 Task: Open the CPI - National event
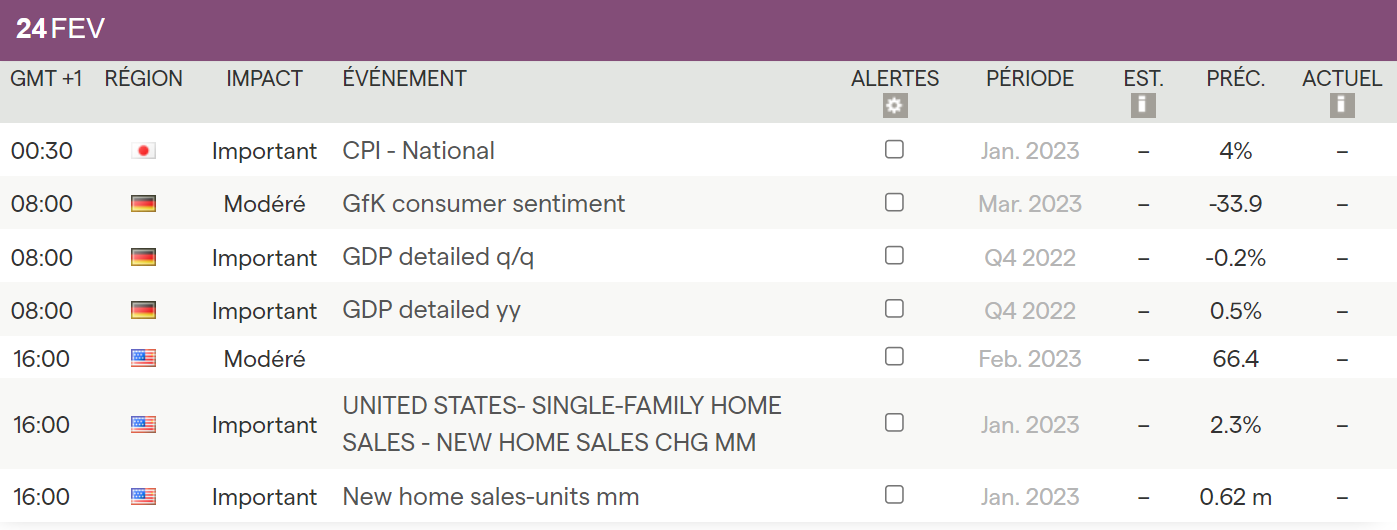(418, 151)
